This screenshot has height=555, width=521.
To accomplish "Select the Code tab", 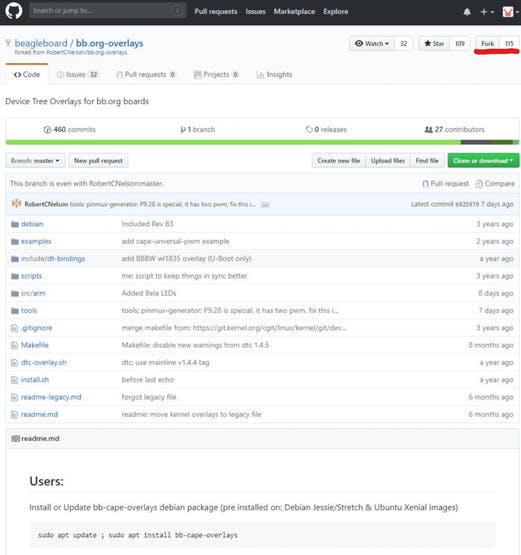I will pos(27,74).
